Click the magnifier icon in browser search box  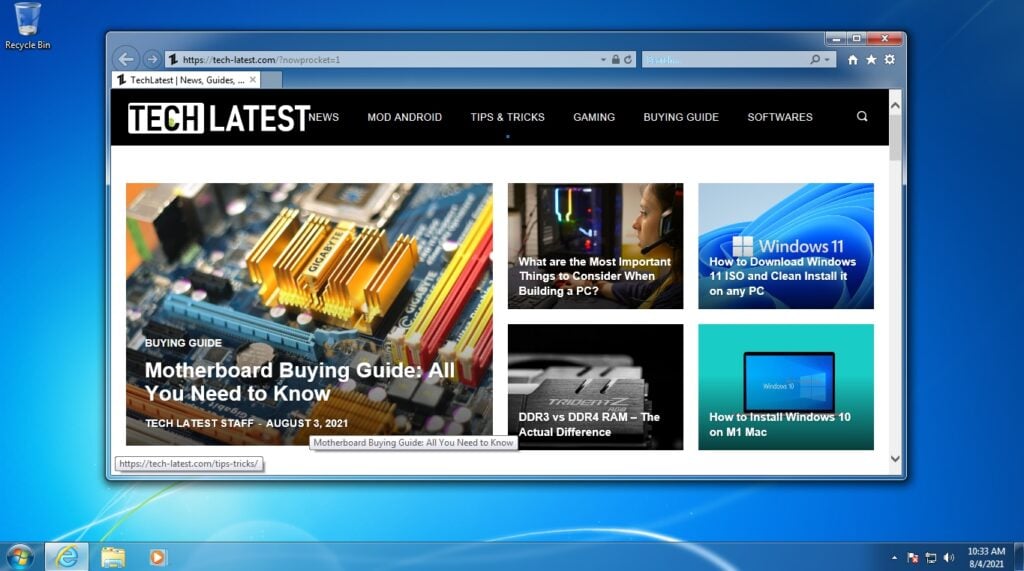point(815,59)
